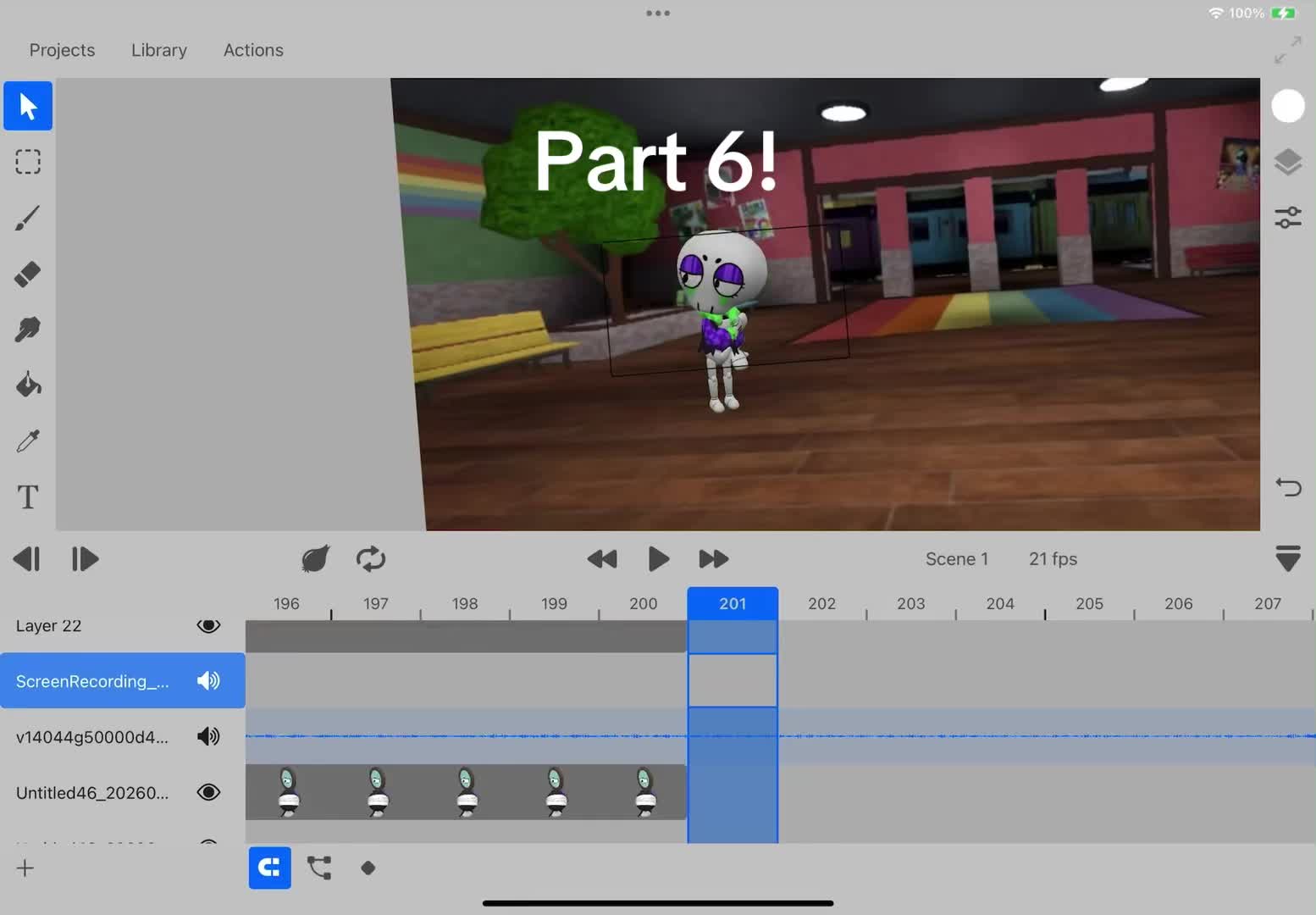Select the Text tool

27,496
